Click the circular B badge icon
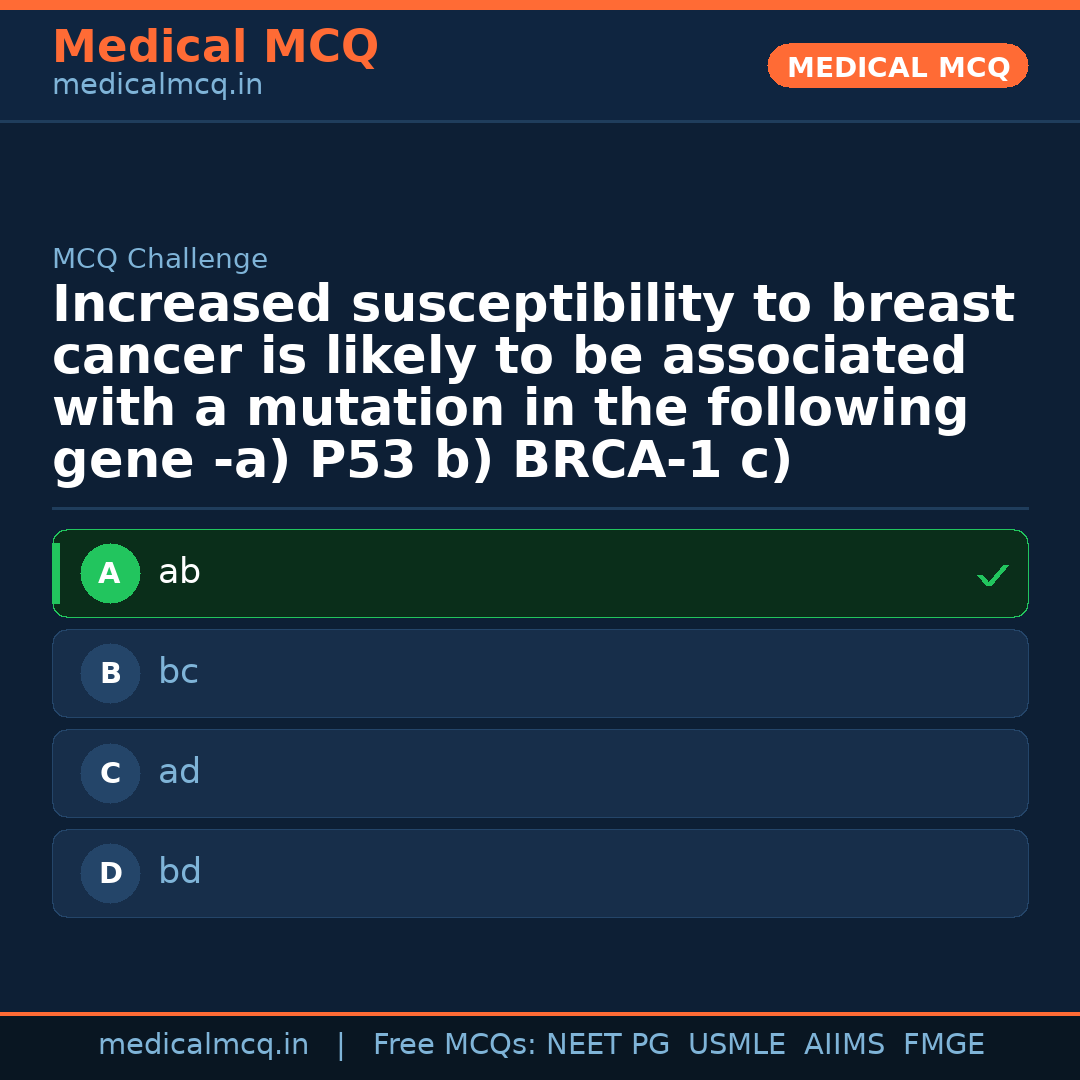 tap(110, 673)
